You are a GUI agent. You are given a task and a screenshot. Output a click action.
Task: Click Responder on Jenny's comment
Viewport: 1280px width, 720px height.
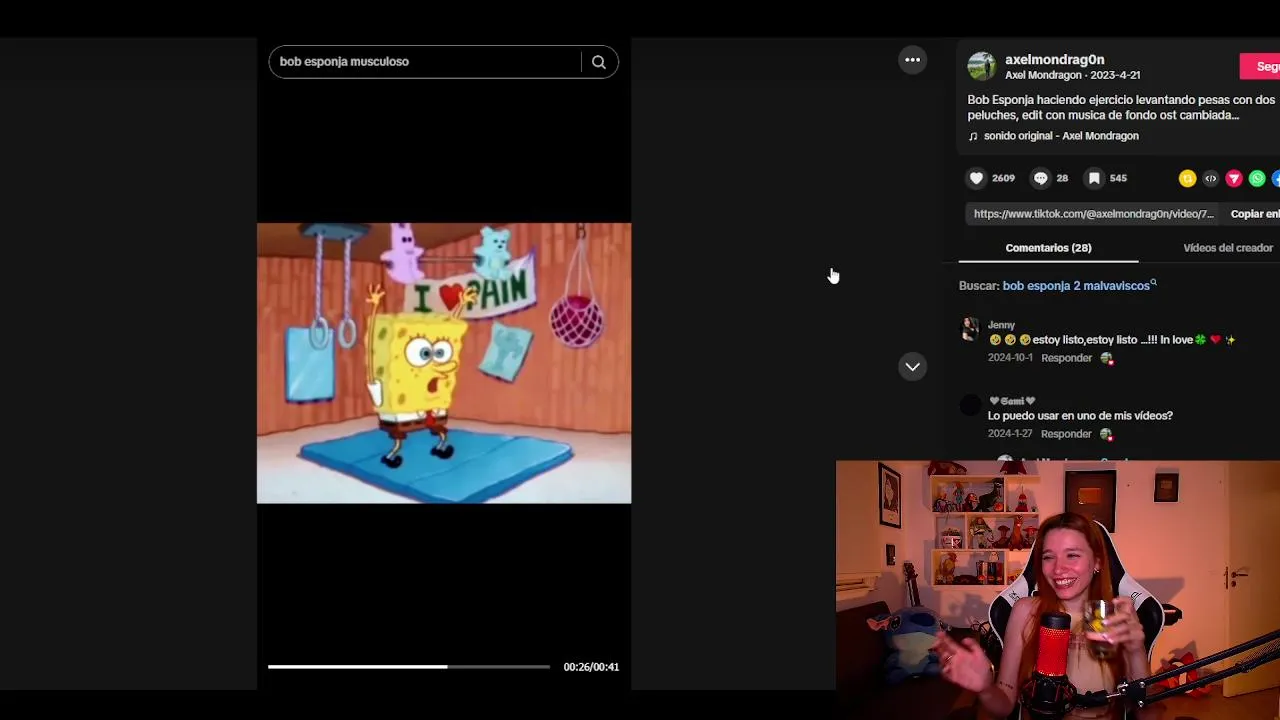point(1066,358)
